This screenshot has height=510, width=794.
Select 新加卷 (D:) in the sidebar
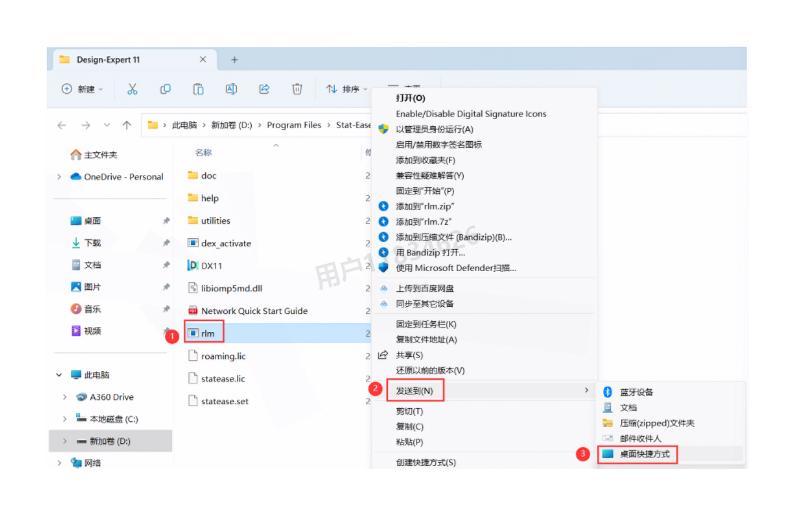click(x=110, y=441)
